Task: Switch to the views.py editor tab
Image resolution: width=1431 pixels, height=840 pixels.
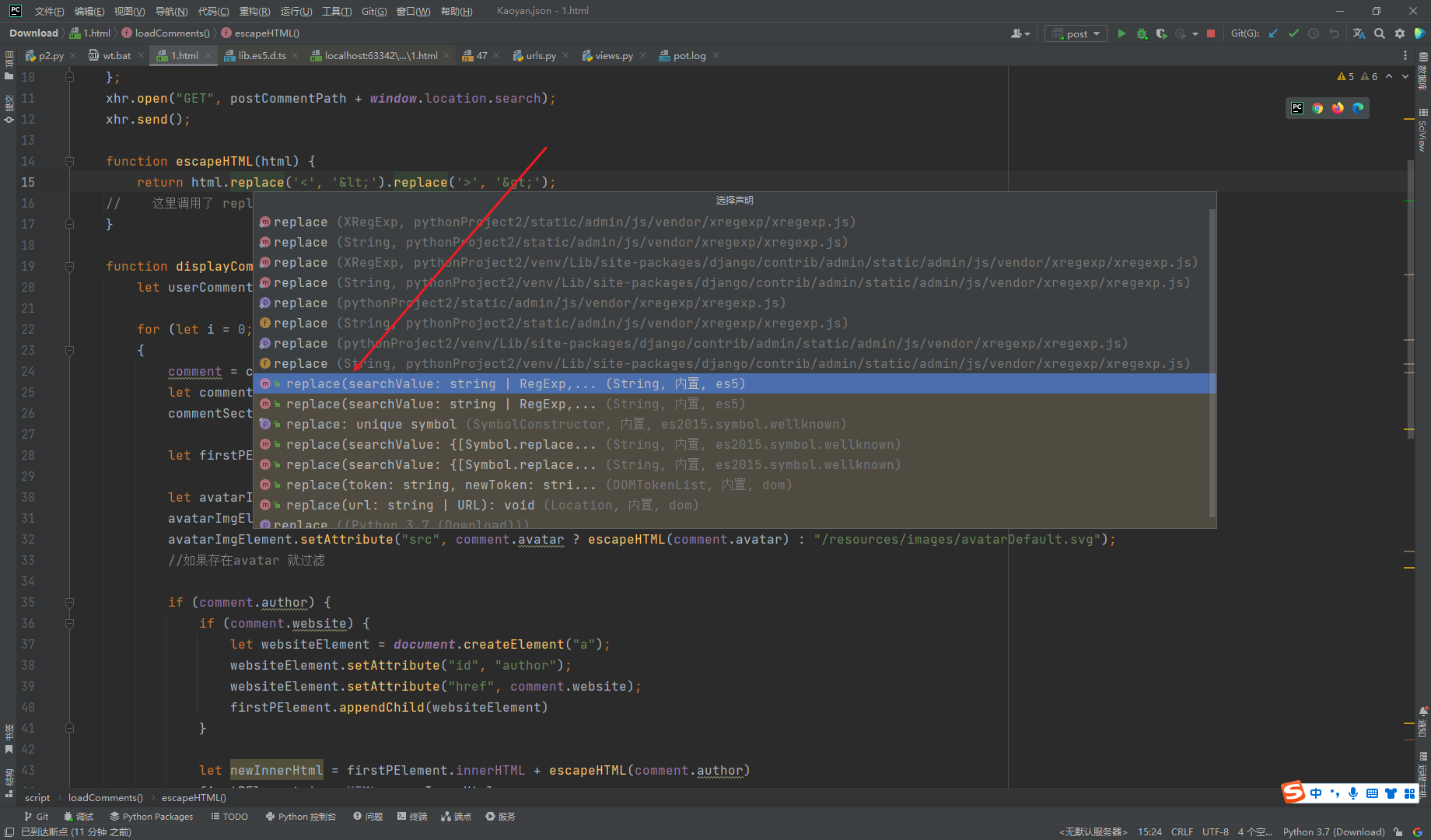Action: pos(614,55)
